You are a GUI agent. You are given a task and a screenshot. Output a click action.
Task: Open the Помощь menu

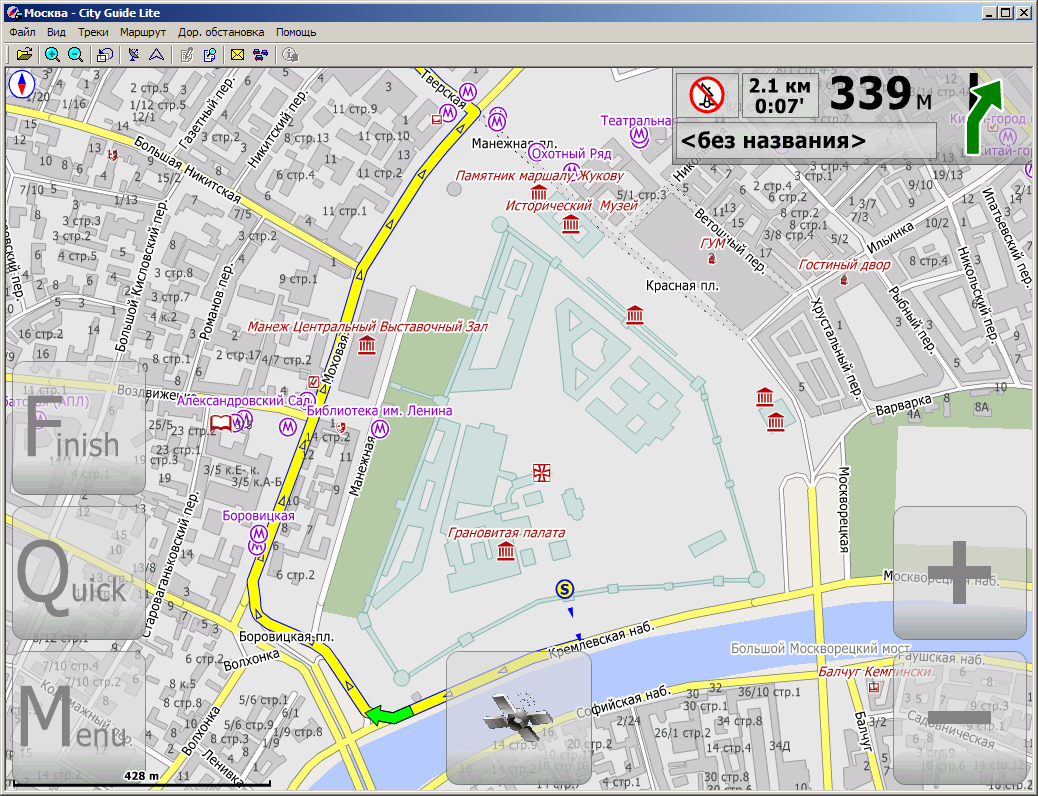(x=296, y=32)
